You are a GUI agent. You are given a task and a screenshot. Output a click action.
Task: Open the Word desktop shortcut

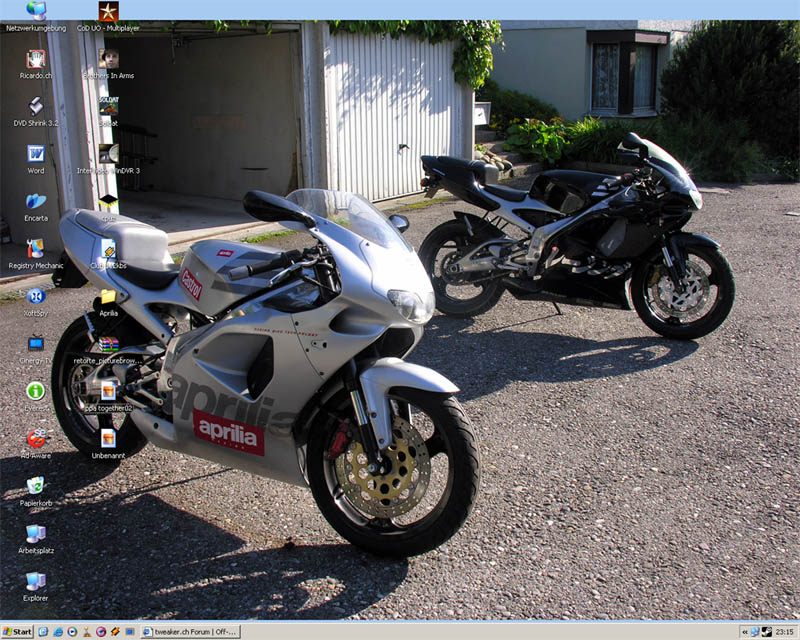36,154
